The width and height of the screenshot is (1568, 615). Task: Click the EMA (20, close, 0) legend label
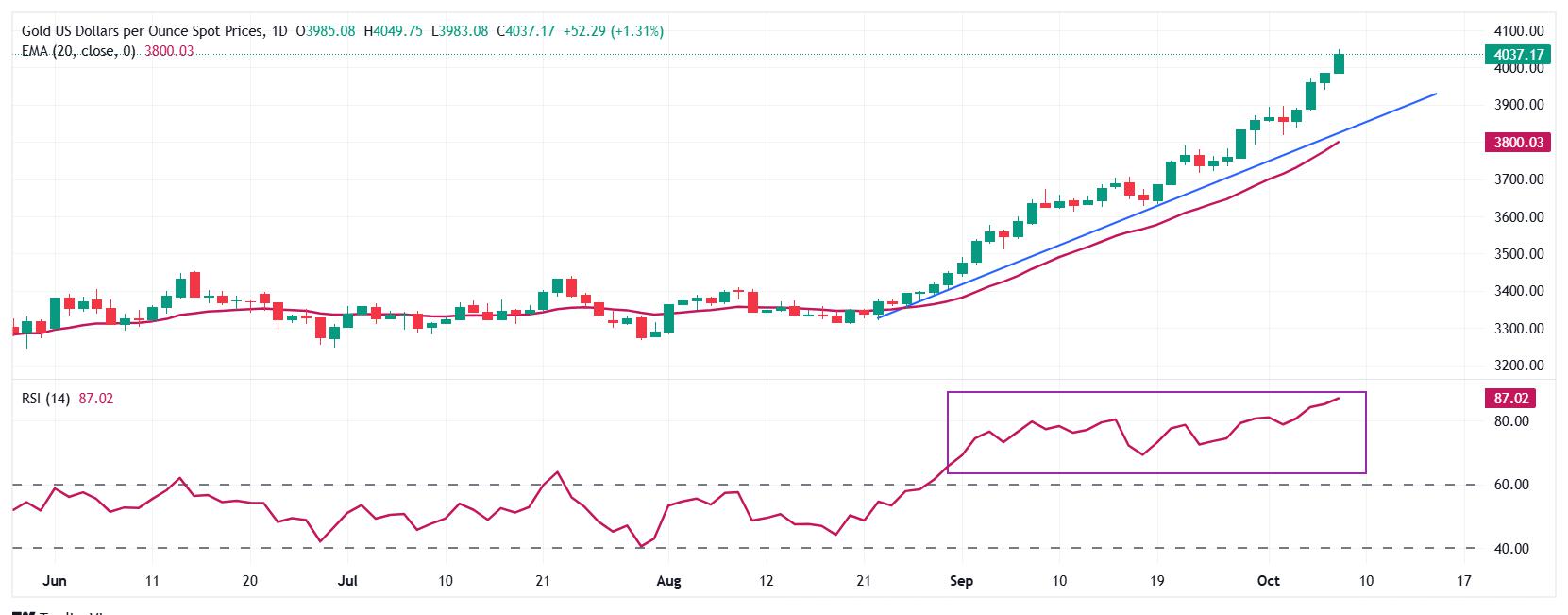(x=78, y=51)
